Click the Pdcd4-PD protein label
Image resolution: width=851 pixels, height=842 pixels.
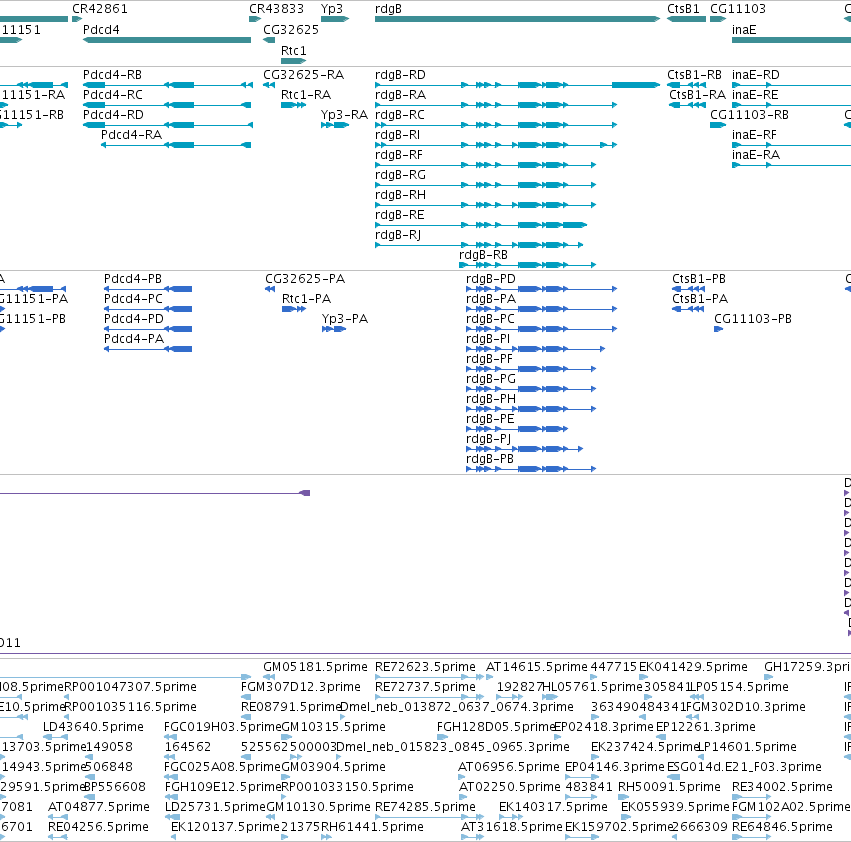click(x=134, y=319)
